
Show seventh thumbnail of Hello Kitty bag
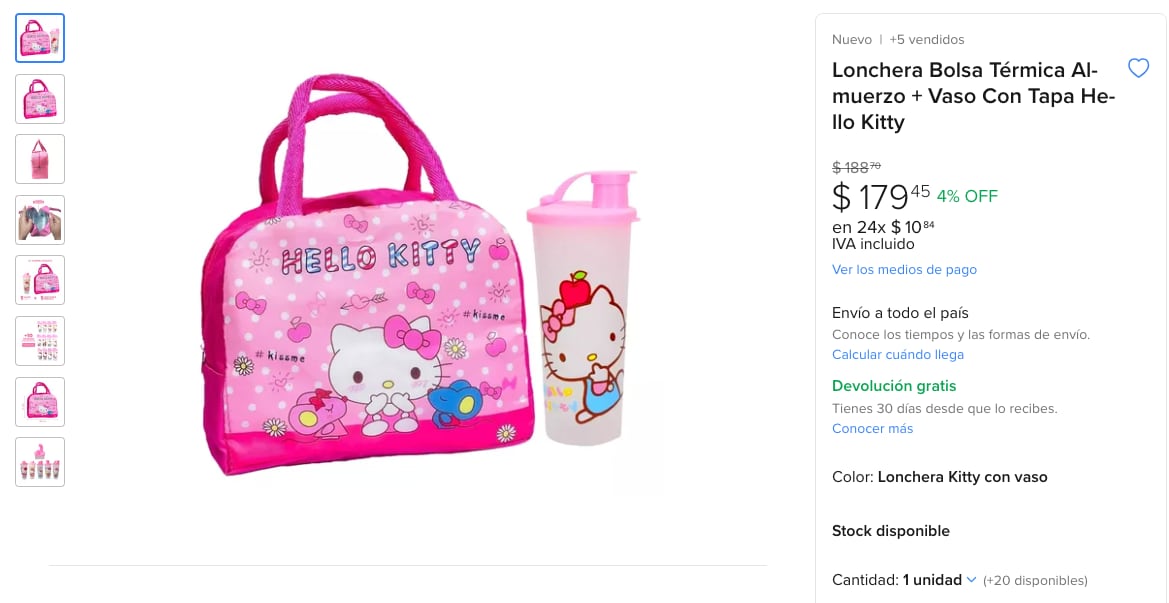(40, 402)
